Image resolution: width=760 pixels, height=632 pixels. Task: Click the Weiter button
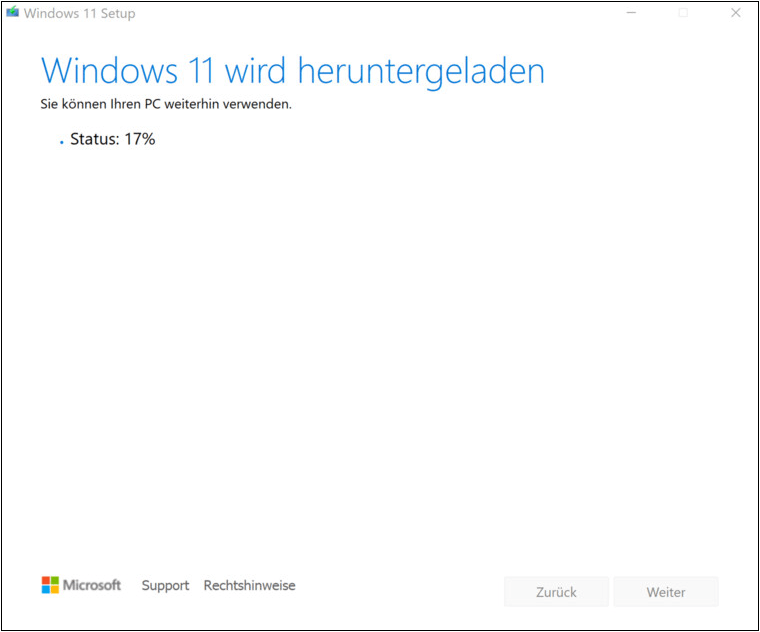(666, 592)
